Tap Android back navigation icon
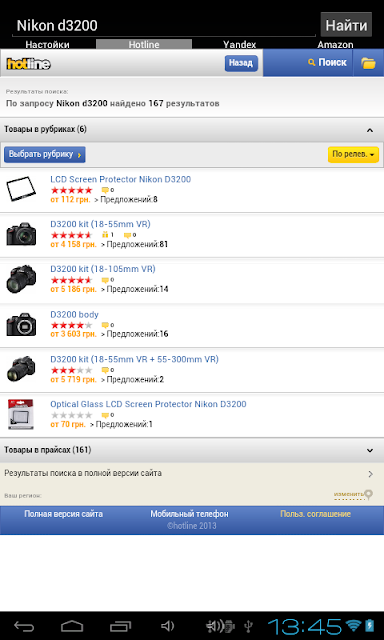 click(24, 626)
